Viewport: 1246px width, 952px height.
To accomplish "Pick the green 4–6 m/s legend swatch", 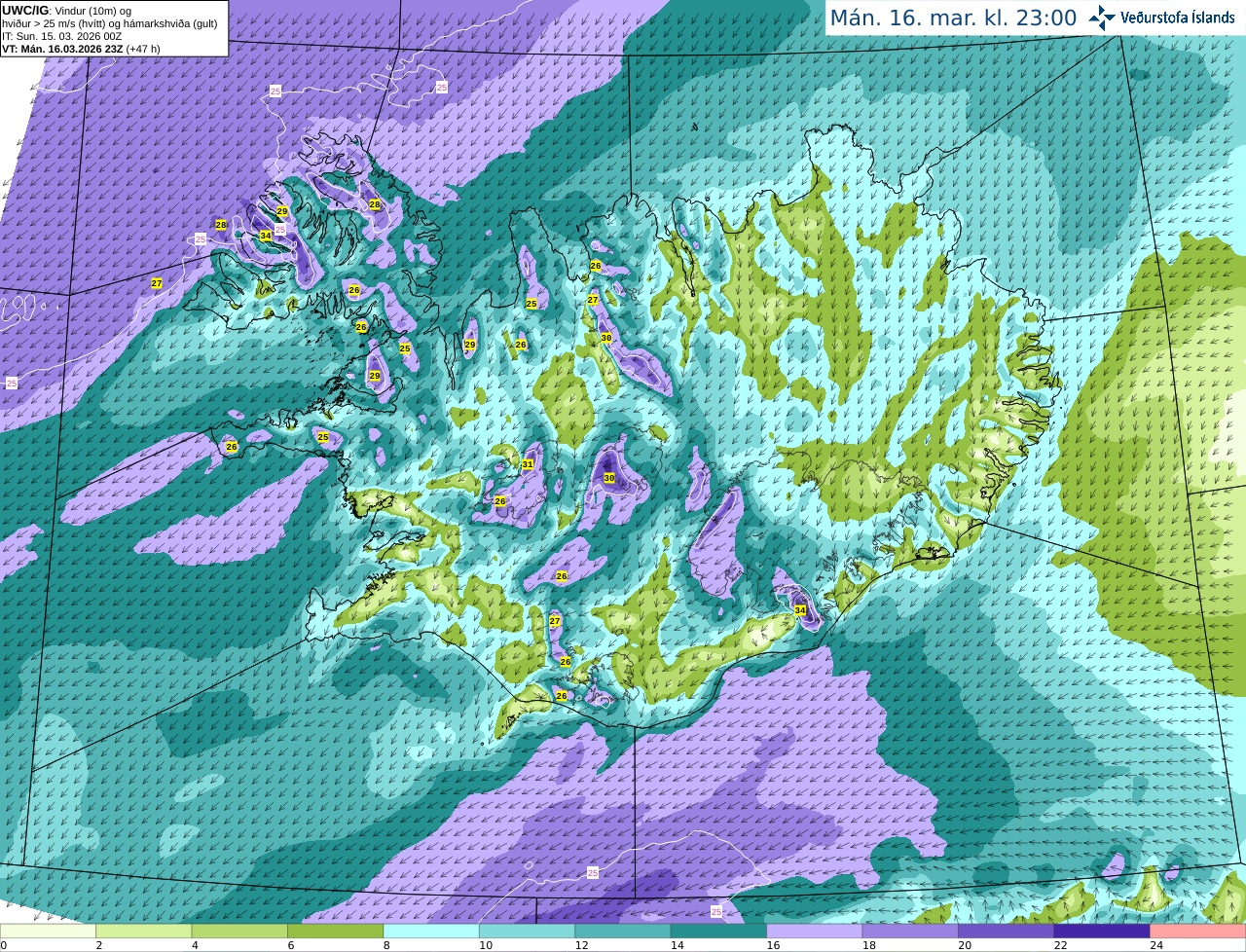I will tap(239, 931).
